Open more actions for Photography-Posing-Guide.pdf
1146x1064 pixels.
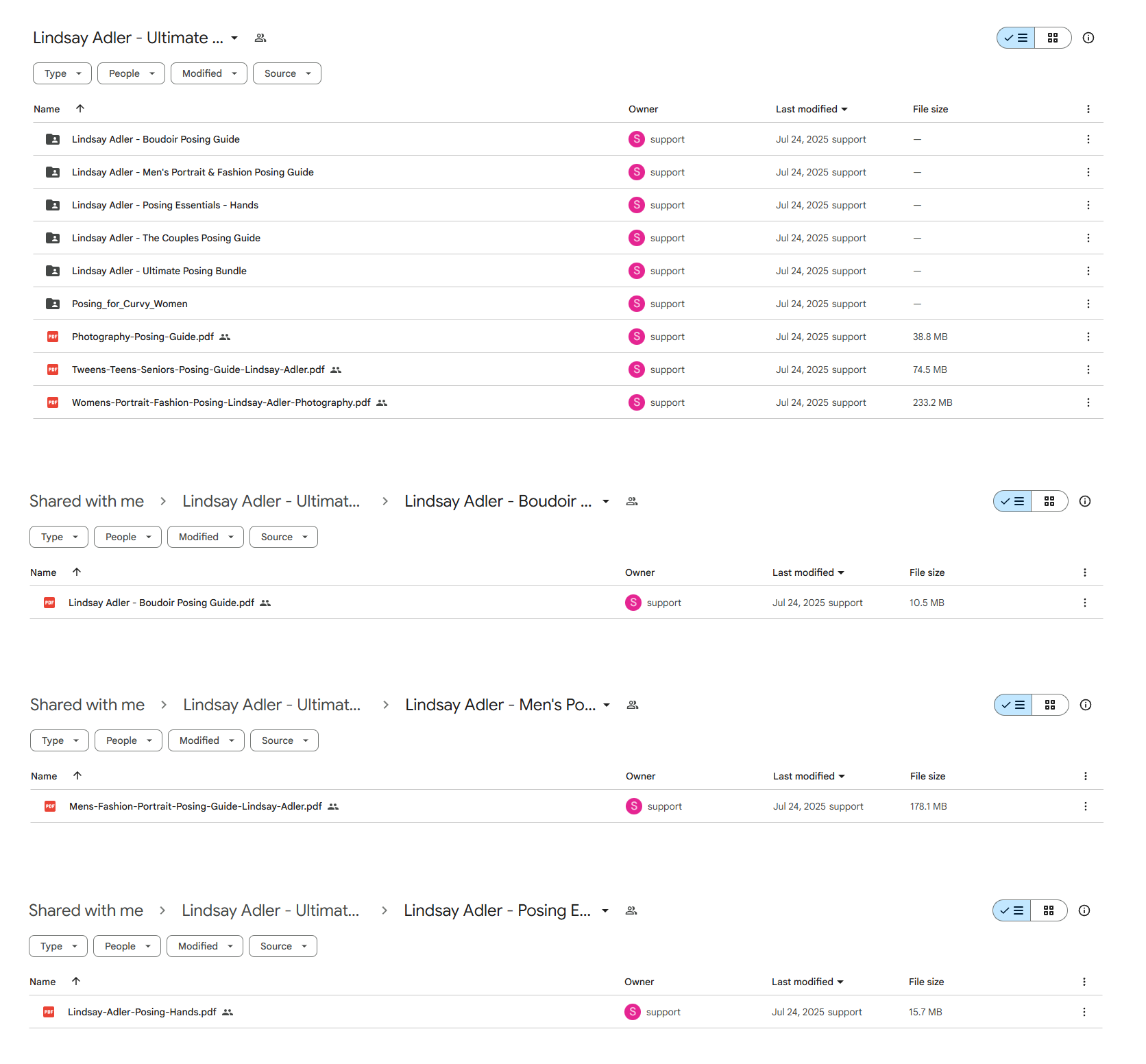tap(1088, 337)
